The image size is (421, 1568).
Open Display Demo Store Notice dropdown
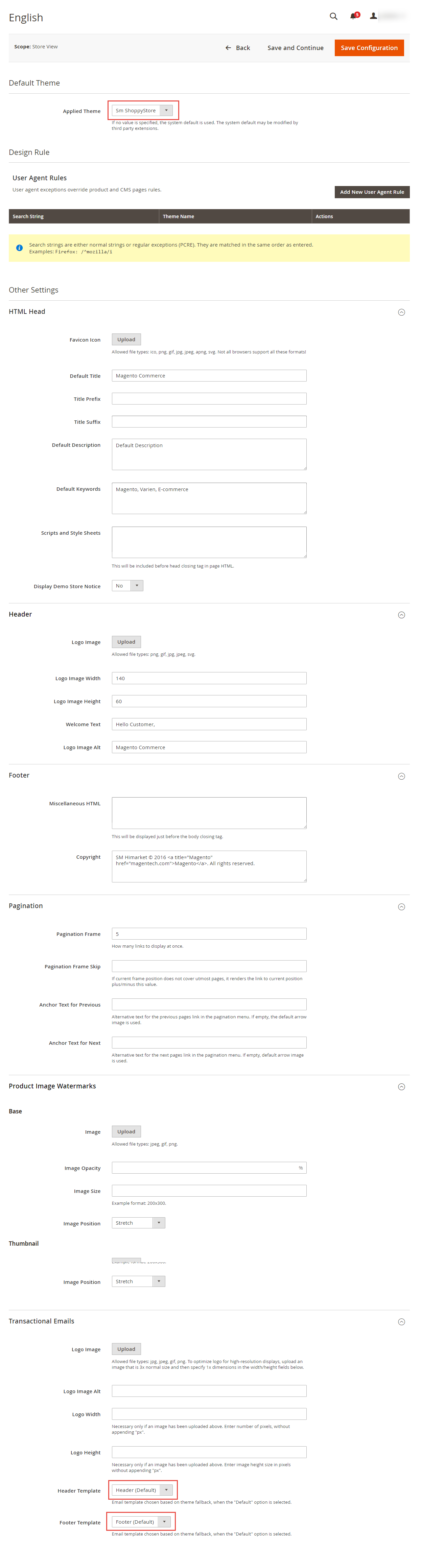[x=127, y=585]
